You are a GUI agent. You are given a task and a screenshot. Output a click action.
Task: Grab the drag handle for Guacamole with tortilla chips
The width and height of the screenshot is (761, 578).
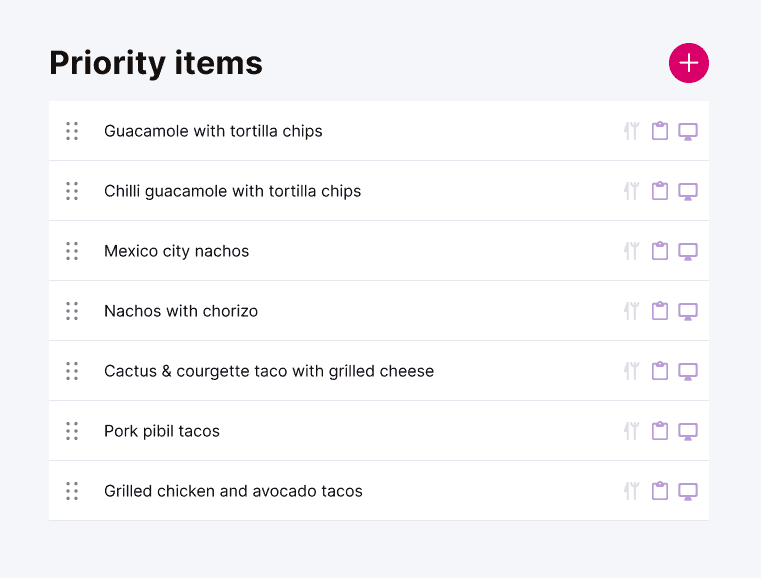(x=72, y=131)
